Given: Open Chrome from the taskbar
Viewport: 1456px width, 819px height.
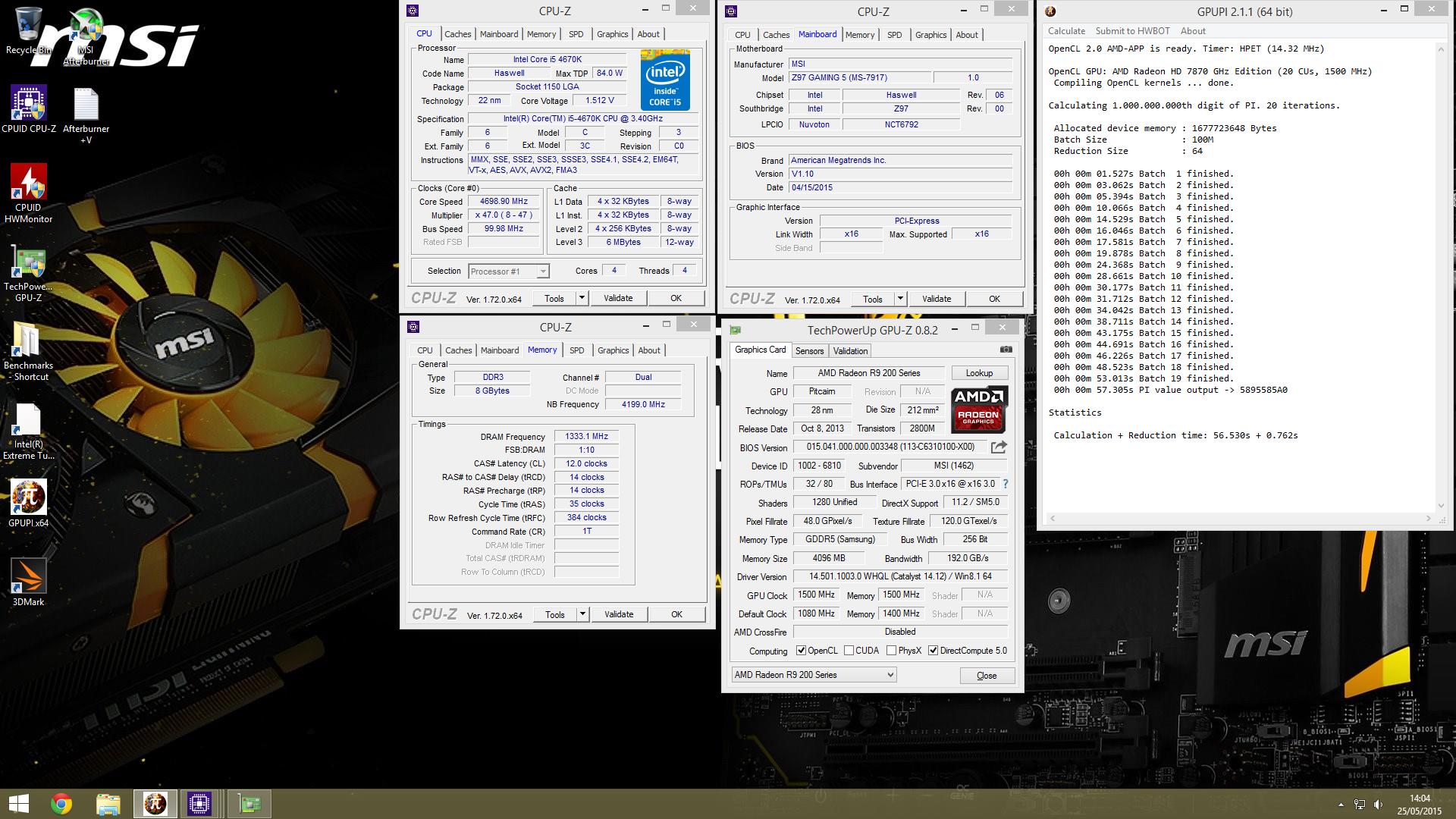Looking at the screenshot, I should click(61, 804).
